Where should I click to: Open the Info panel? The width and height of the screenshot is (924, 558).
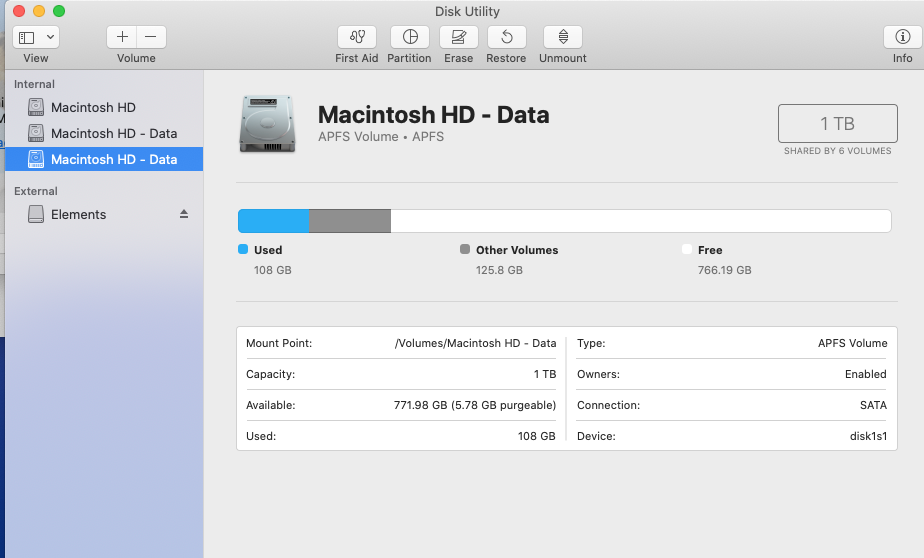coord(902,37)
